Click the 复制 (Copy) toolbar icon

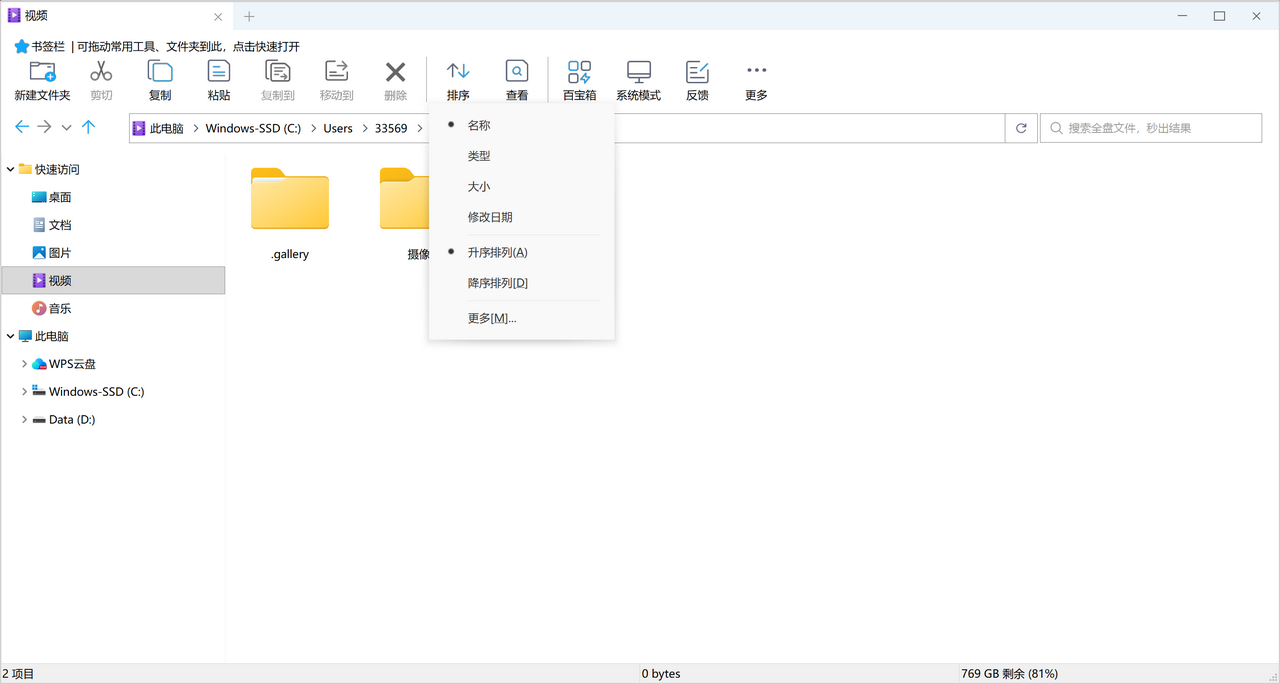[x=160, y=72]
